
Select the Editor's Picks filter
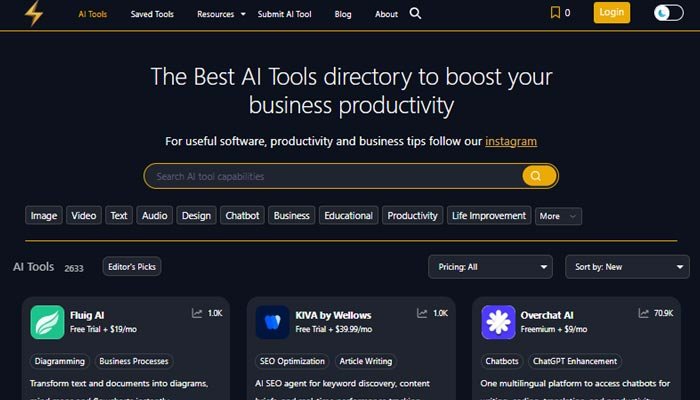pos(132,266)
